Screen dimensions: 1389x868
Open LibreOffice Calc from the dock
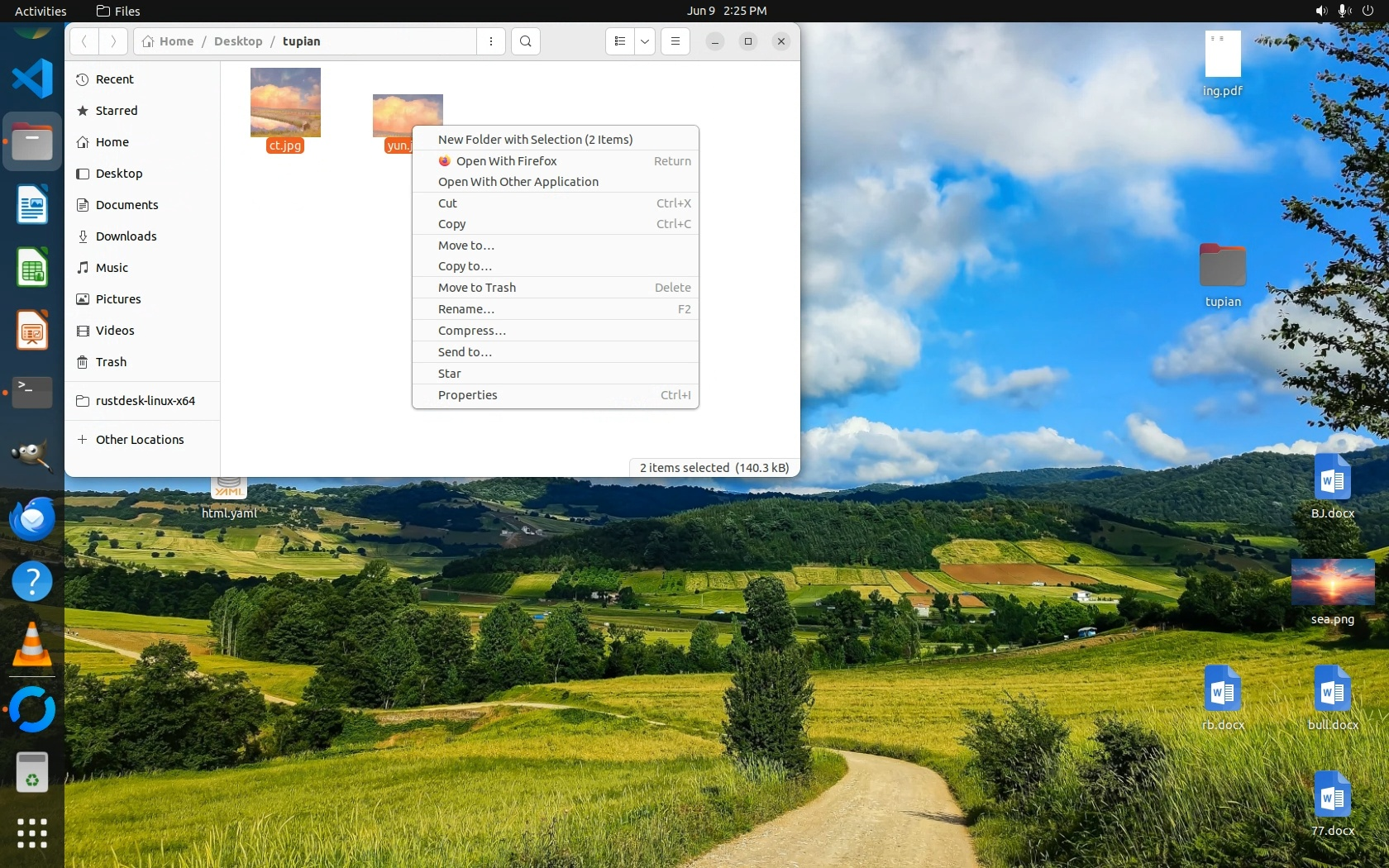tap(32, 268)
